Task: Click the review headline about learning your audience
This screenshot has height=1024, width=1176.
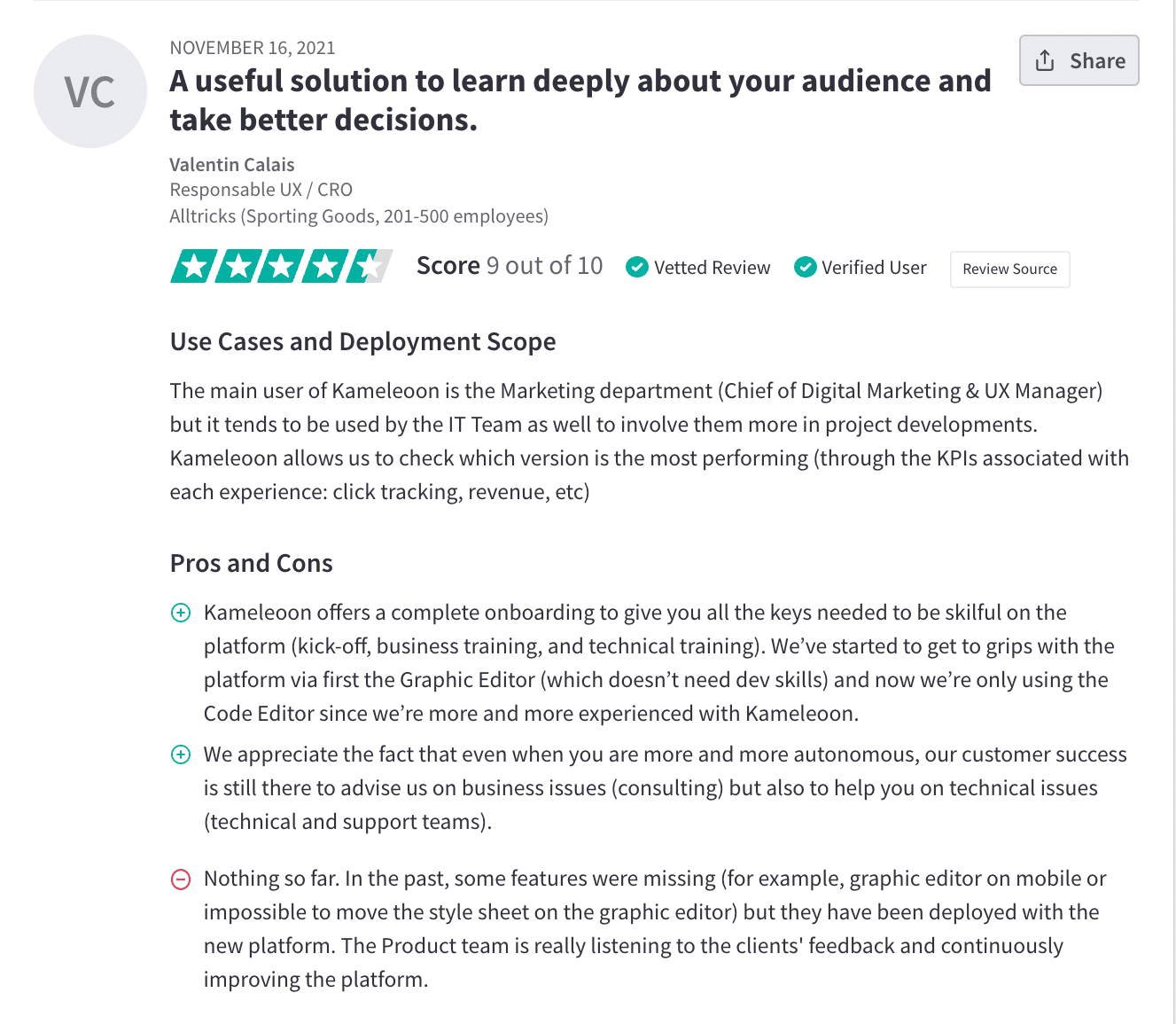Action: coord(580,99)
